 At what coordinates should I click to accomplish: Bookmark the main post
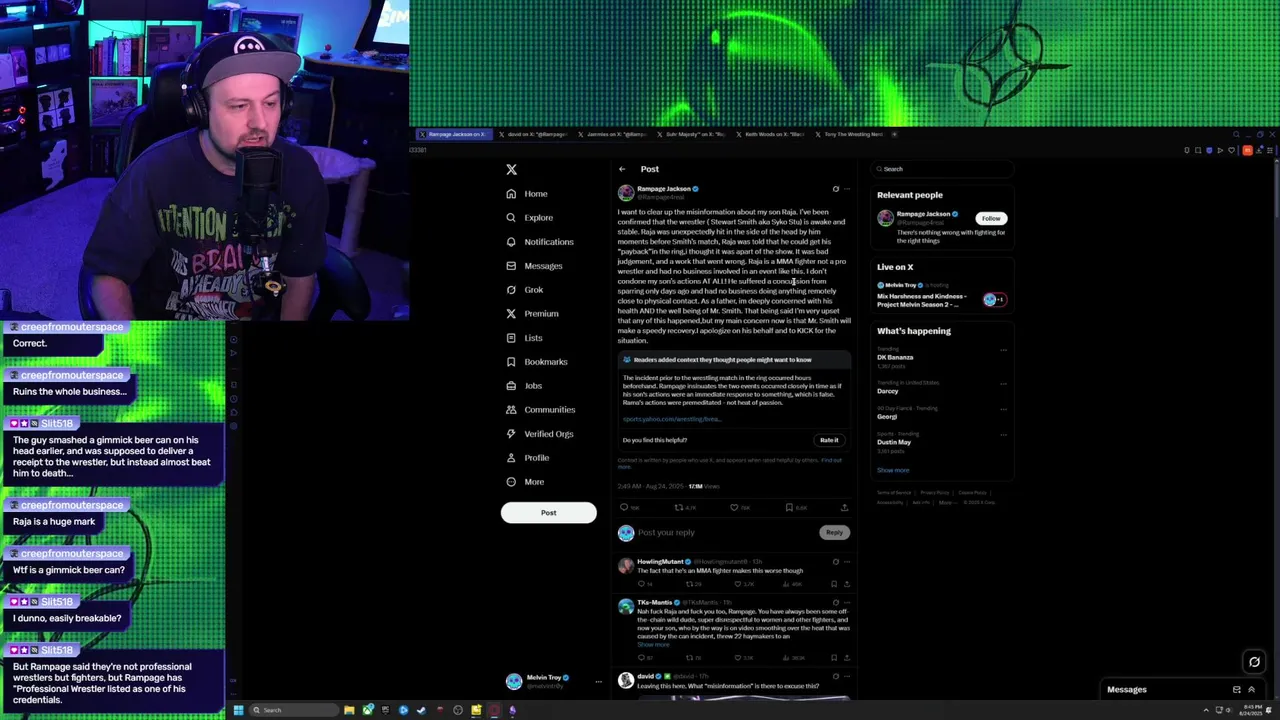pyautogui.click(x=789, y=507)
